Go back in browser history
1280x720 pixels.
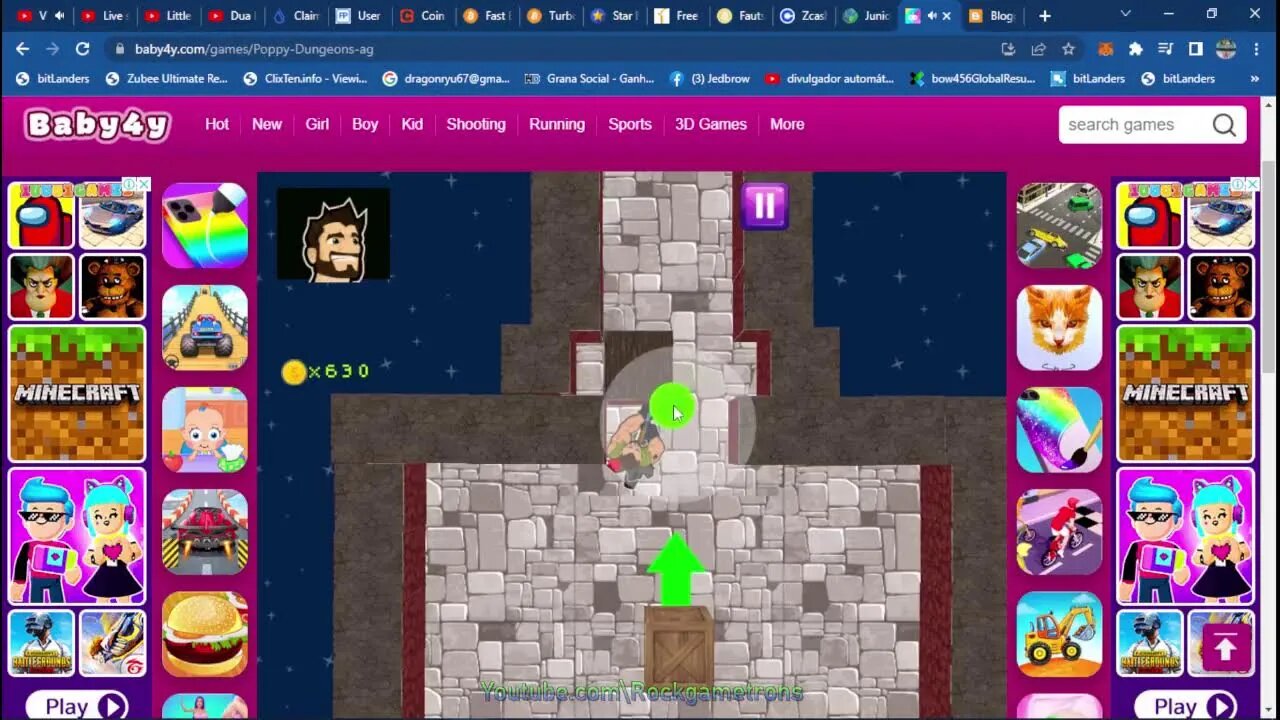point(23,48)
